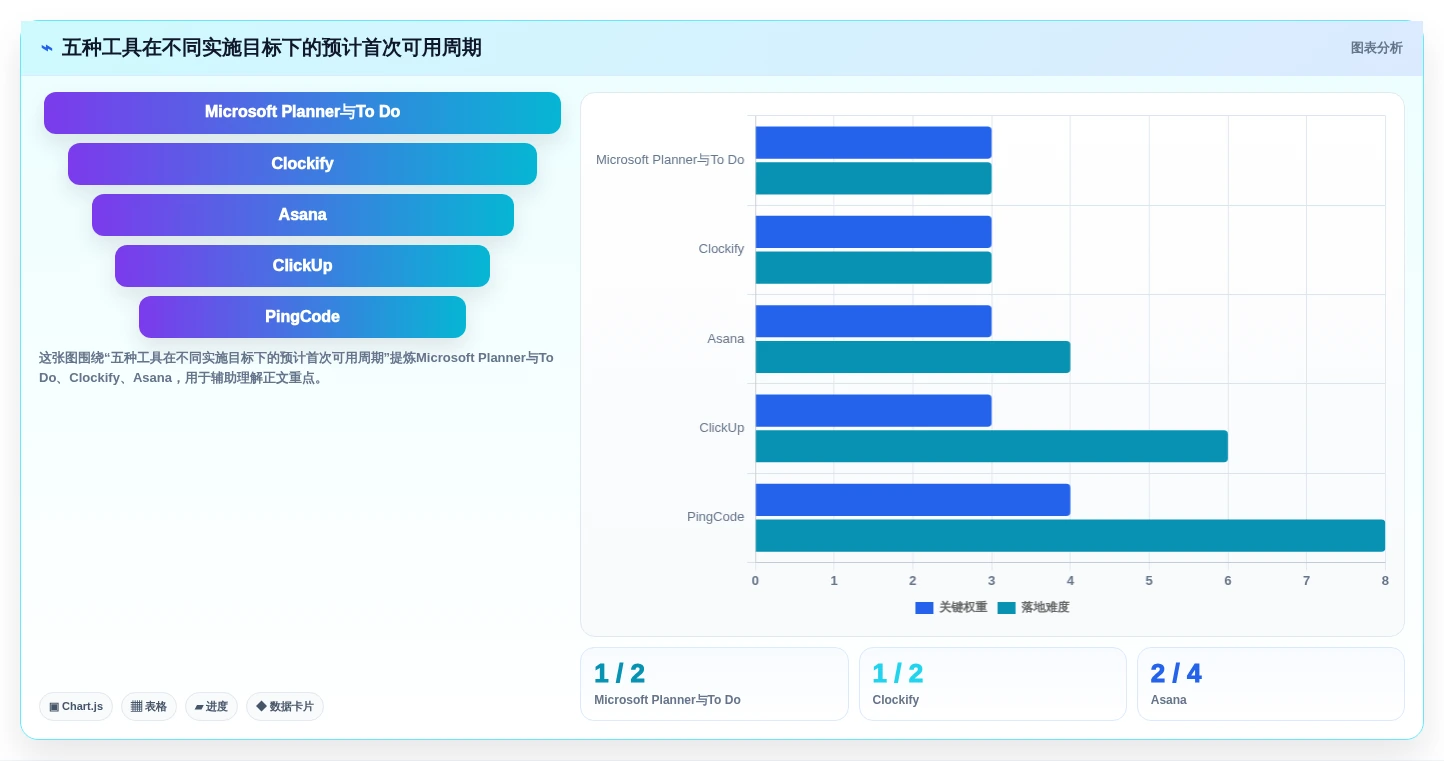Select the PingCode funnel bar
Image resolution: width=1444 pixels, height=761 pixels.
click(x=302, y=317)
